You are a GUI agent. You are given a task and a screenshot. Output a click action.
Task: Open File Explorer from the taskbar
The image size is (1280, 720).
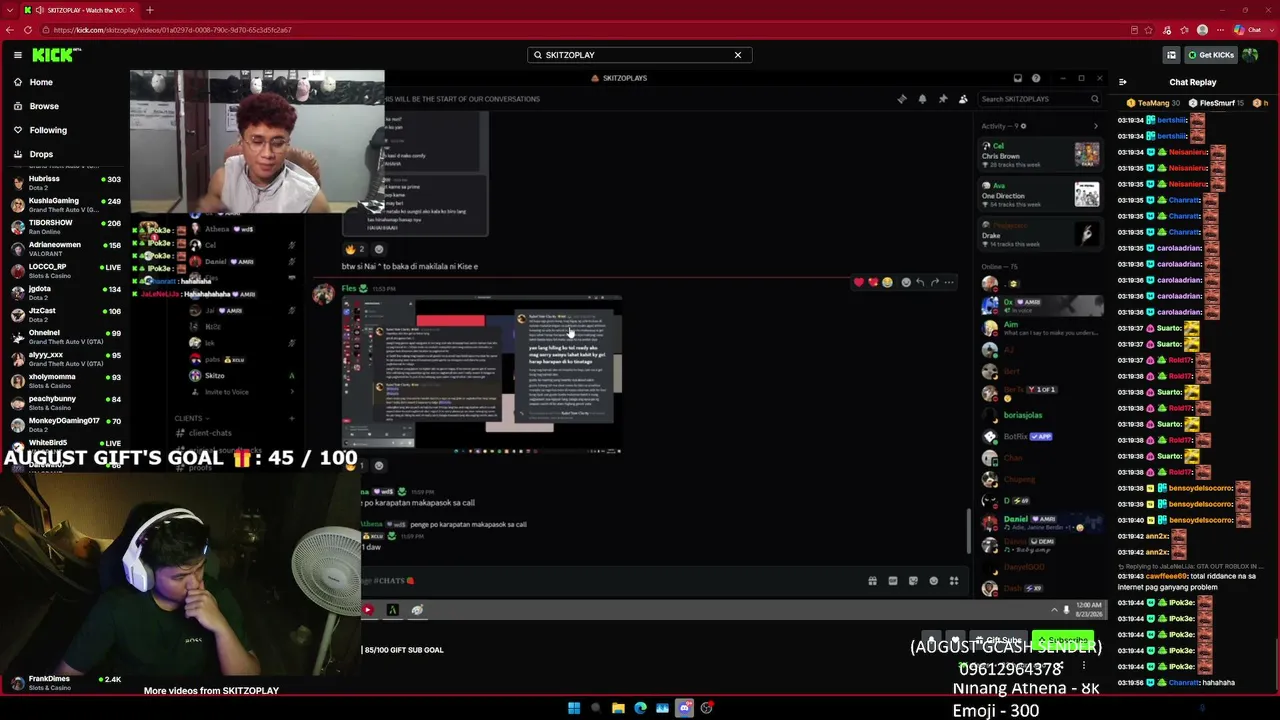(618, 708)
